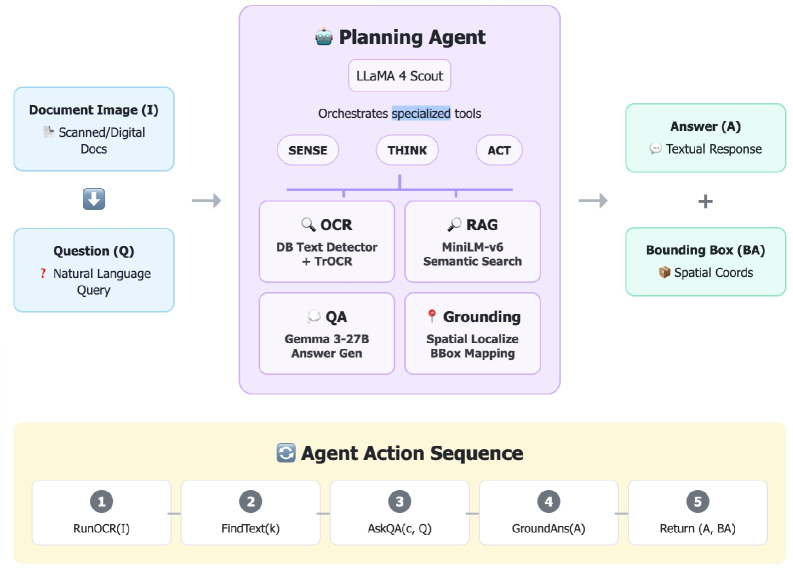Select the THINK pill

click(x=407, y=150)
